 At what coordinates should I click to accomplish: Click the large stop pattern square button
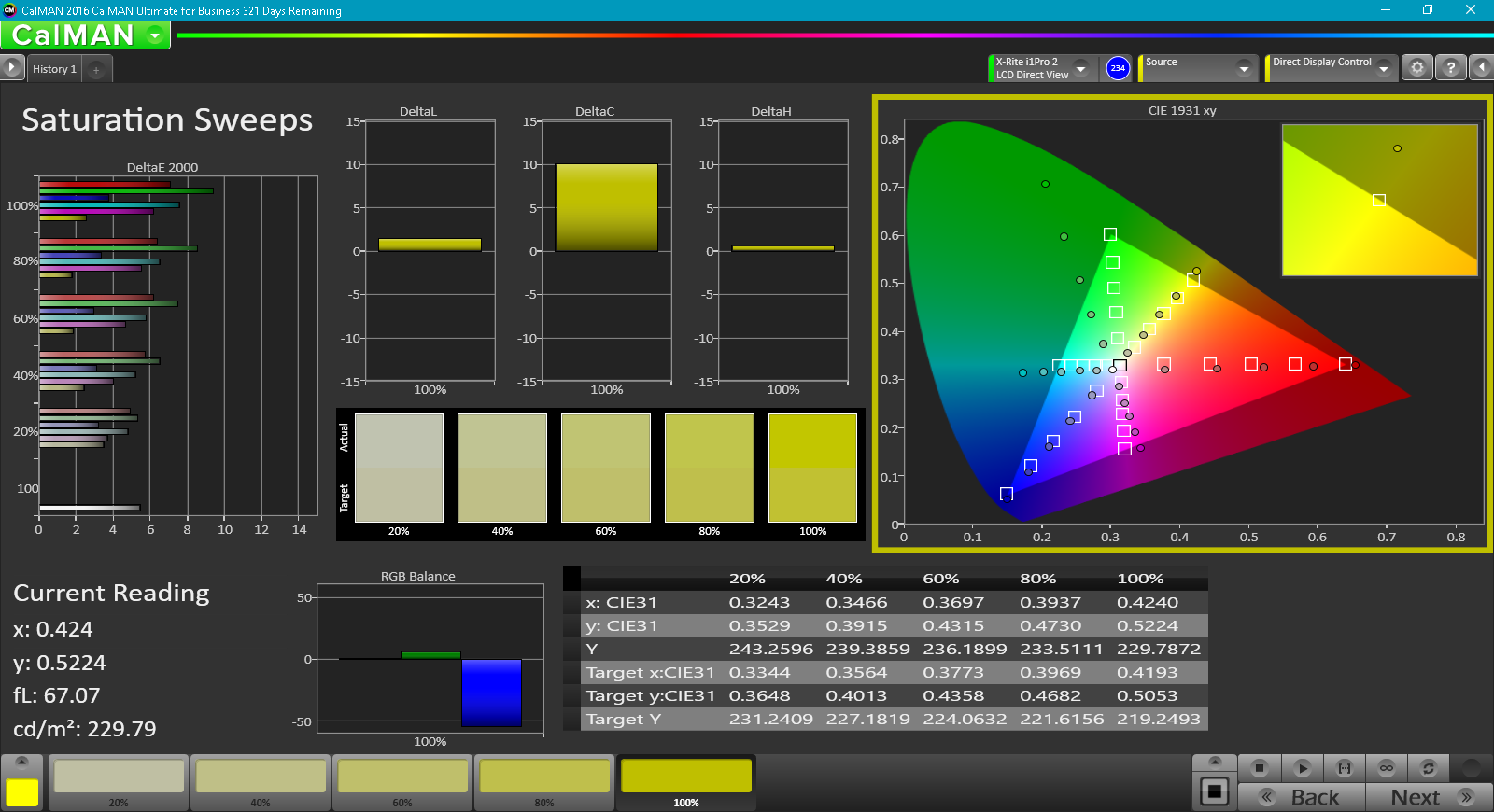[x=1214, y=792]
